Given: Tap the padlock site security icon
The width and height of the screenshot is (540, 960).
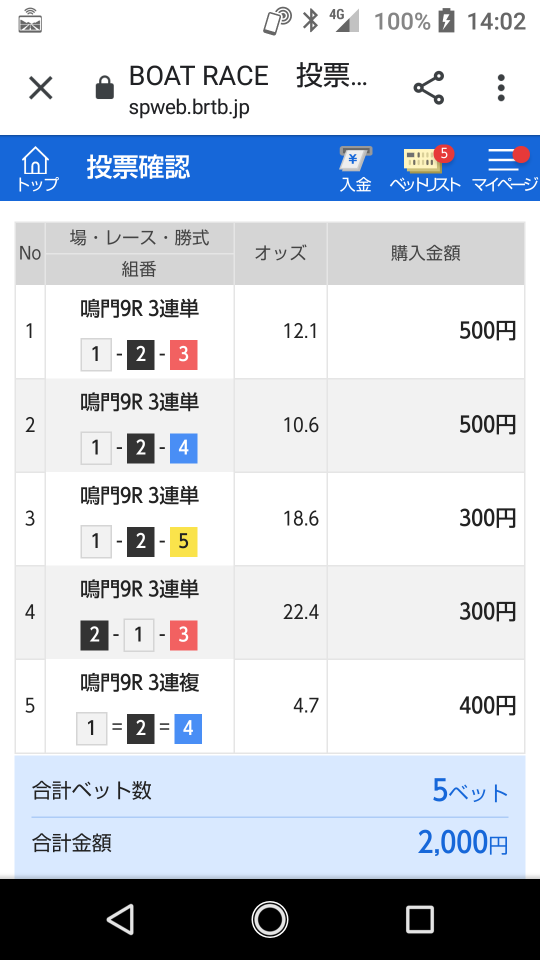Looking at the screenshot, I should pyautogui.click(x=105, y=88).
